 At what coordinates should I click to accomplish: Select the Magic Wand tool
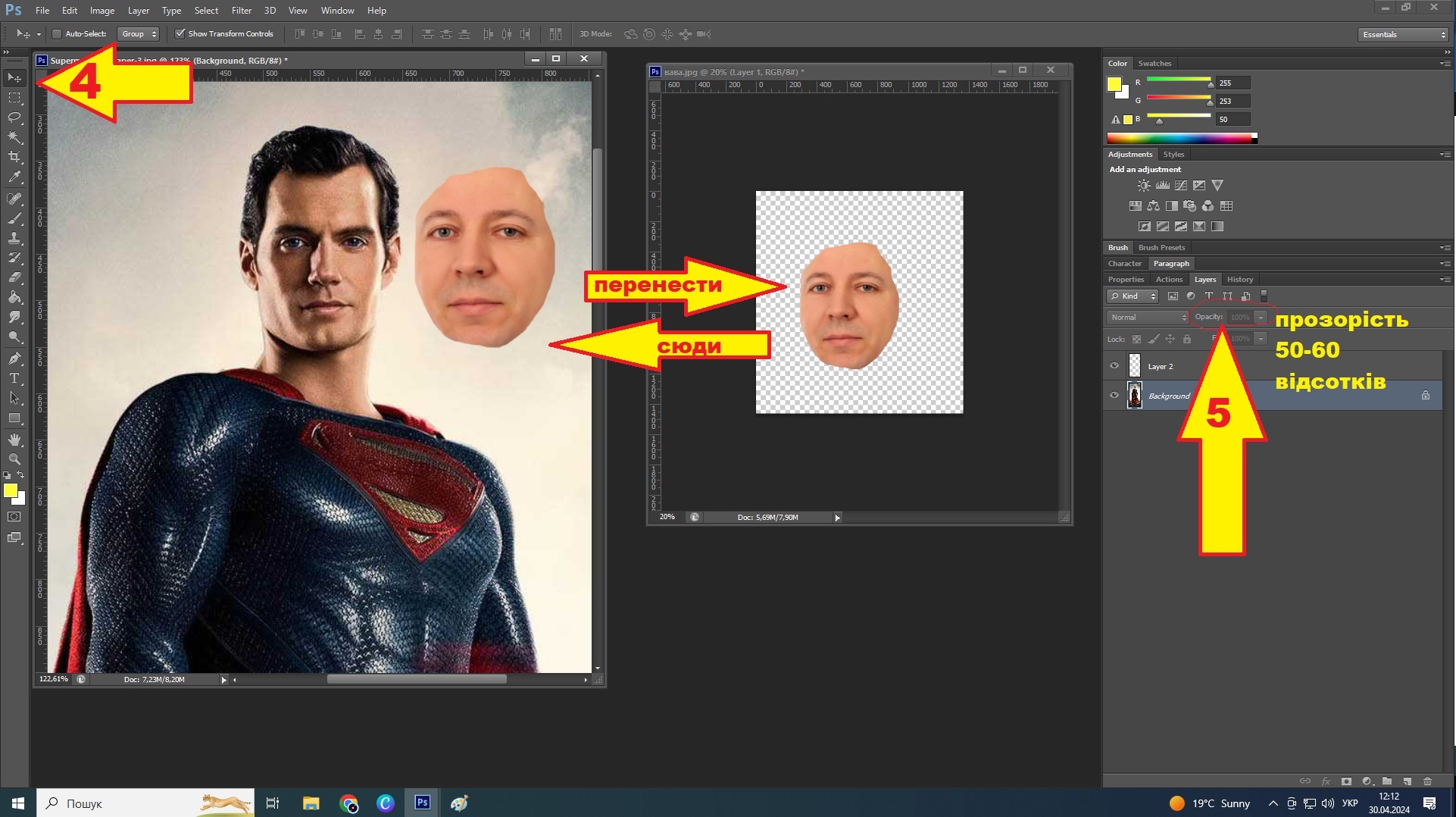pos(14,137)
